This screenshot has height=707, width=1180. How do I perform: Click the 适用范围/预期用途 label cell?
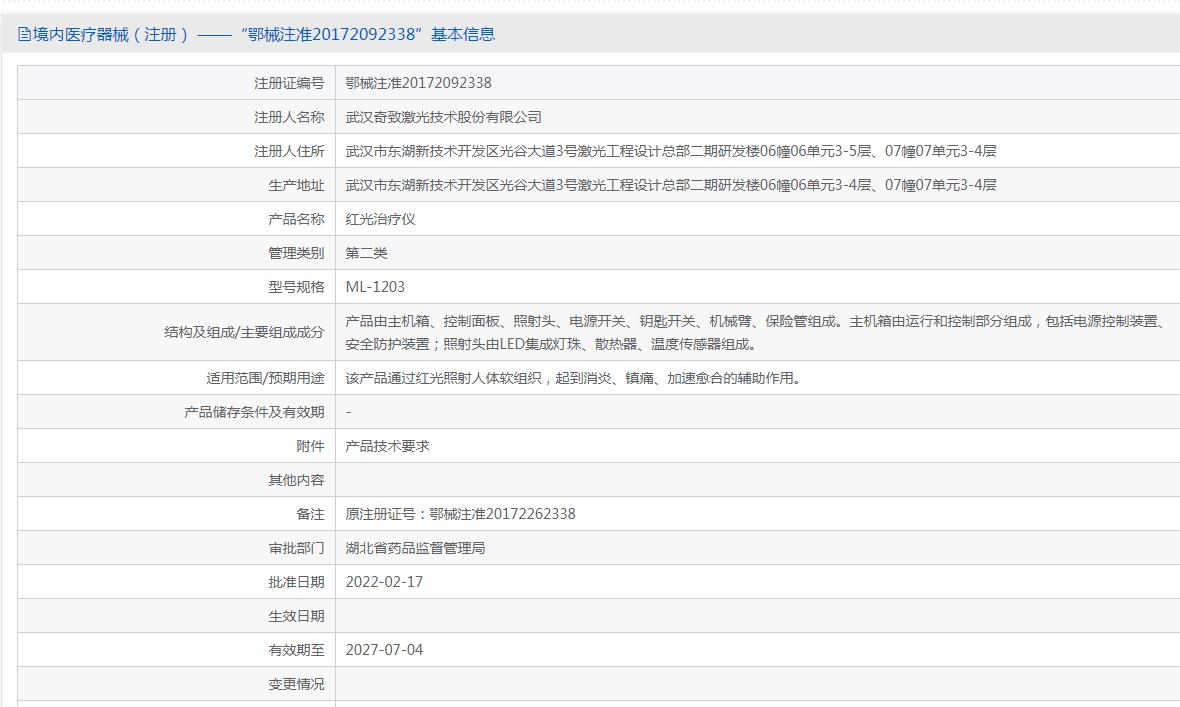point(176,378)
